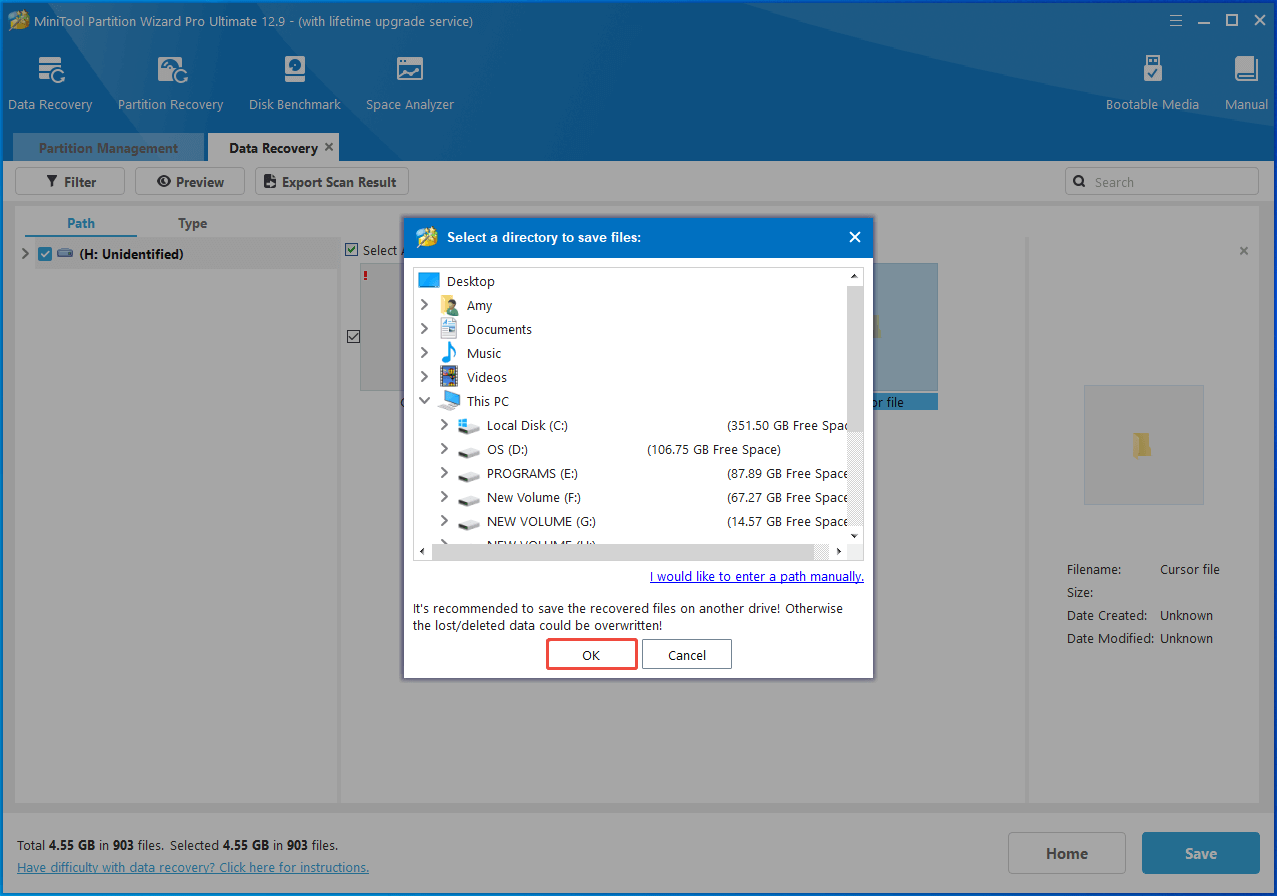Close the save directory dialog

point(855,237)
